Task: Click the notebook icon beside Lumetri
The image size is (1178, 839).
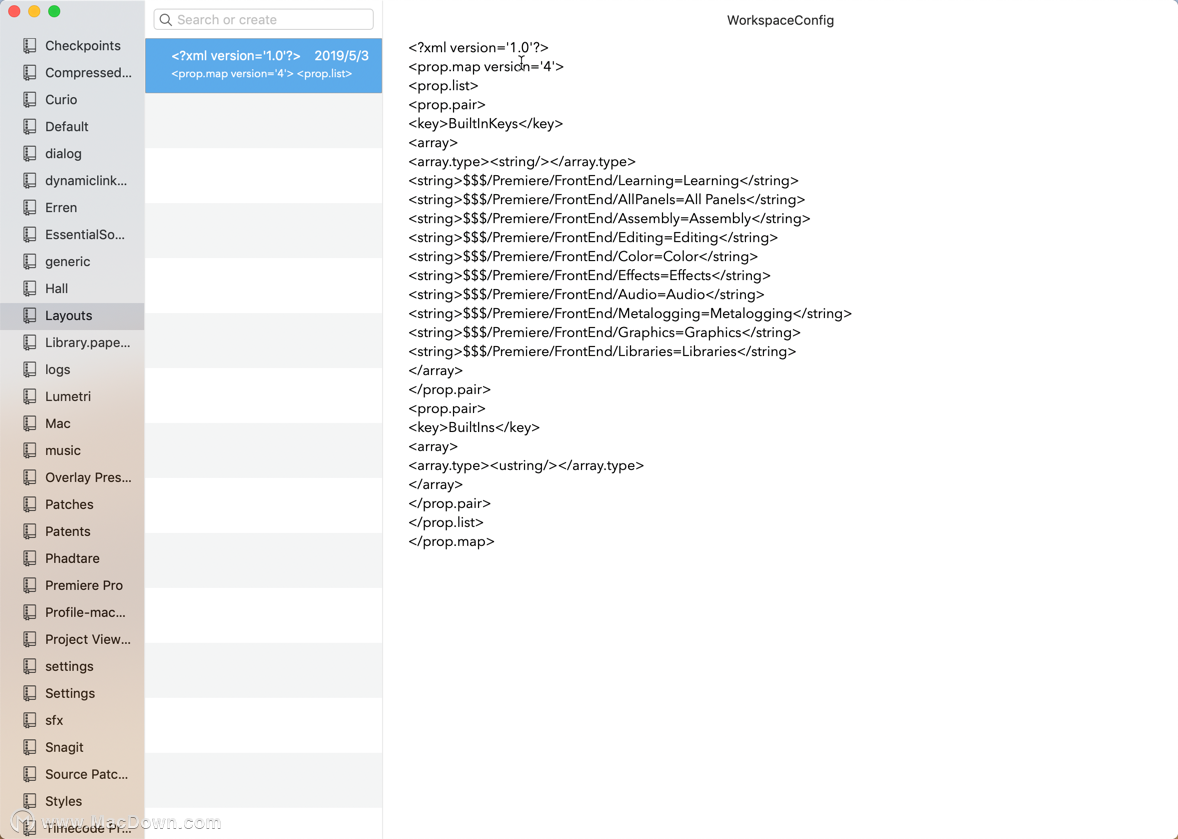Action: [x=30, y=397]
